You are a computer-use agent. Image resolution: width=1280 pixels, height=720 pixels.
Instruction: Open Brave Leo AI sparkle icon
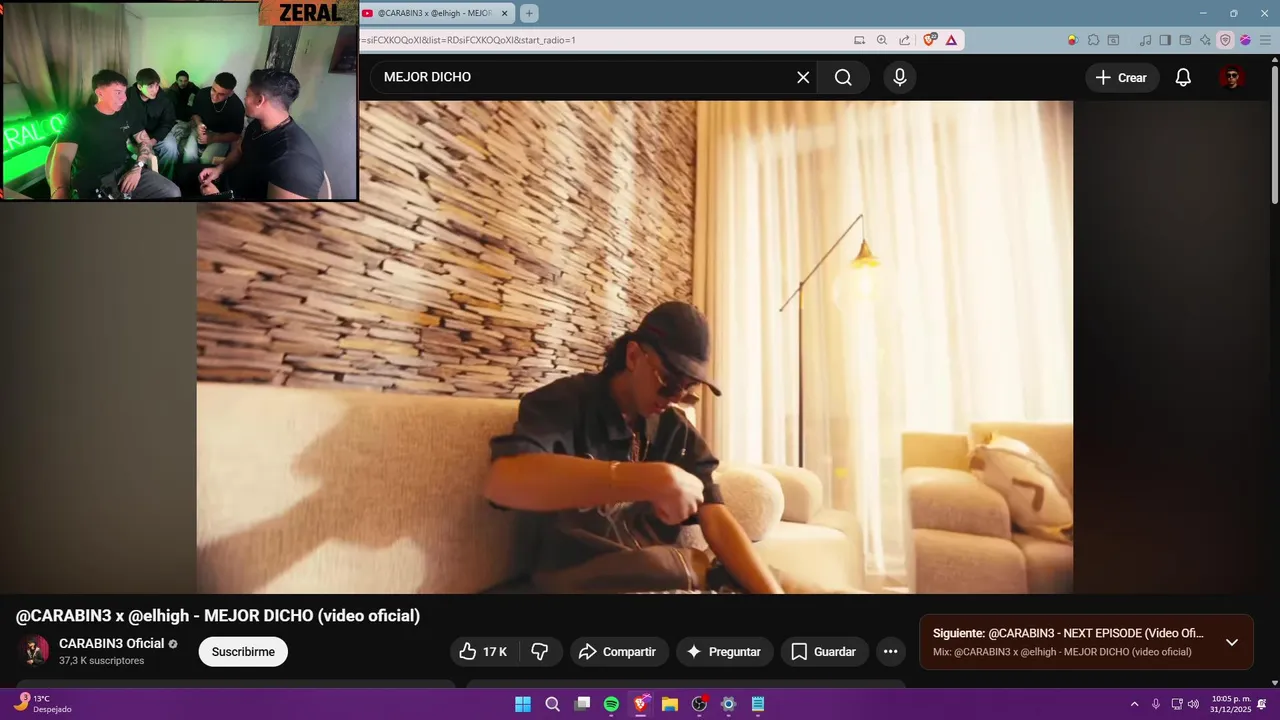(x=1205, y=40)
